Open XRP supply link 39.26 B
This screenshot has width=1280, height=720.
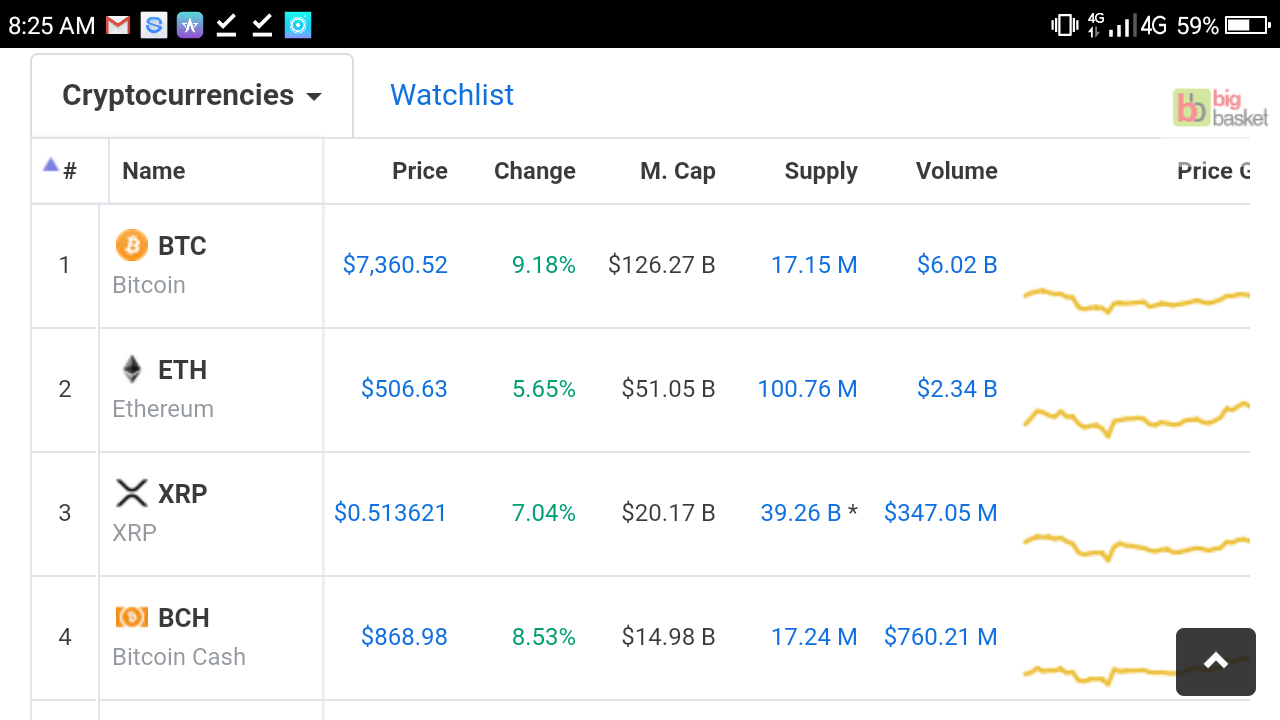801,513
